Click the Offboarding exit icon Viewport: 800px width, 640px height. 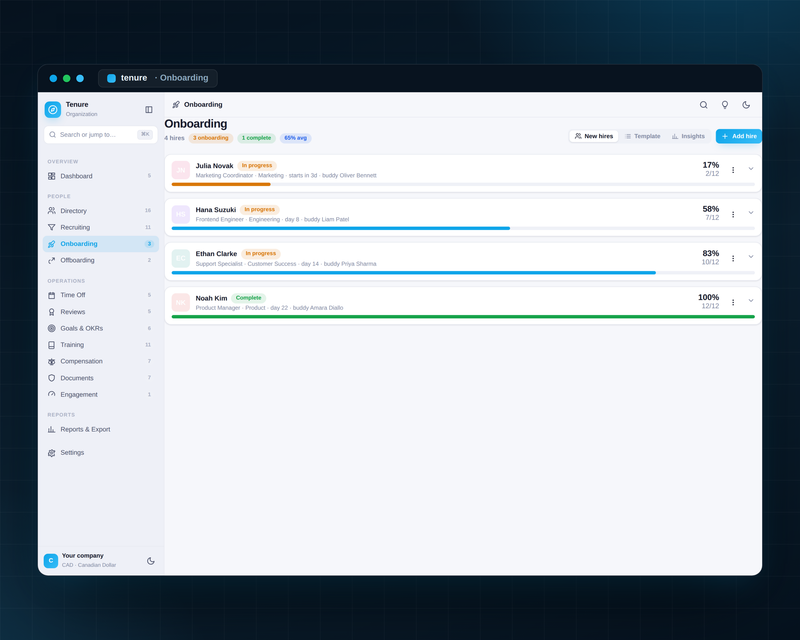[52, 260]
